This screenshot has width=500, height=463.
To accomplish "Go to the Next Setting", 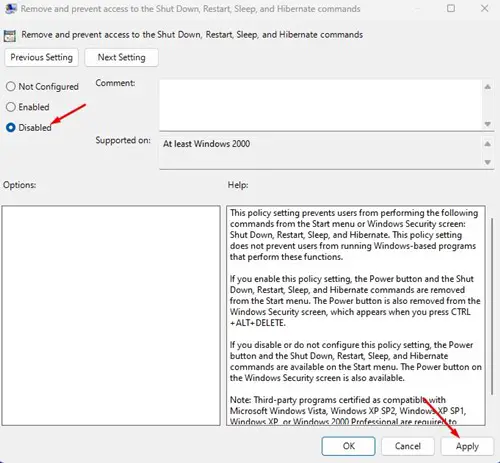I will pos(121,57).
